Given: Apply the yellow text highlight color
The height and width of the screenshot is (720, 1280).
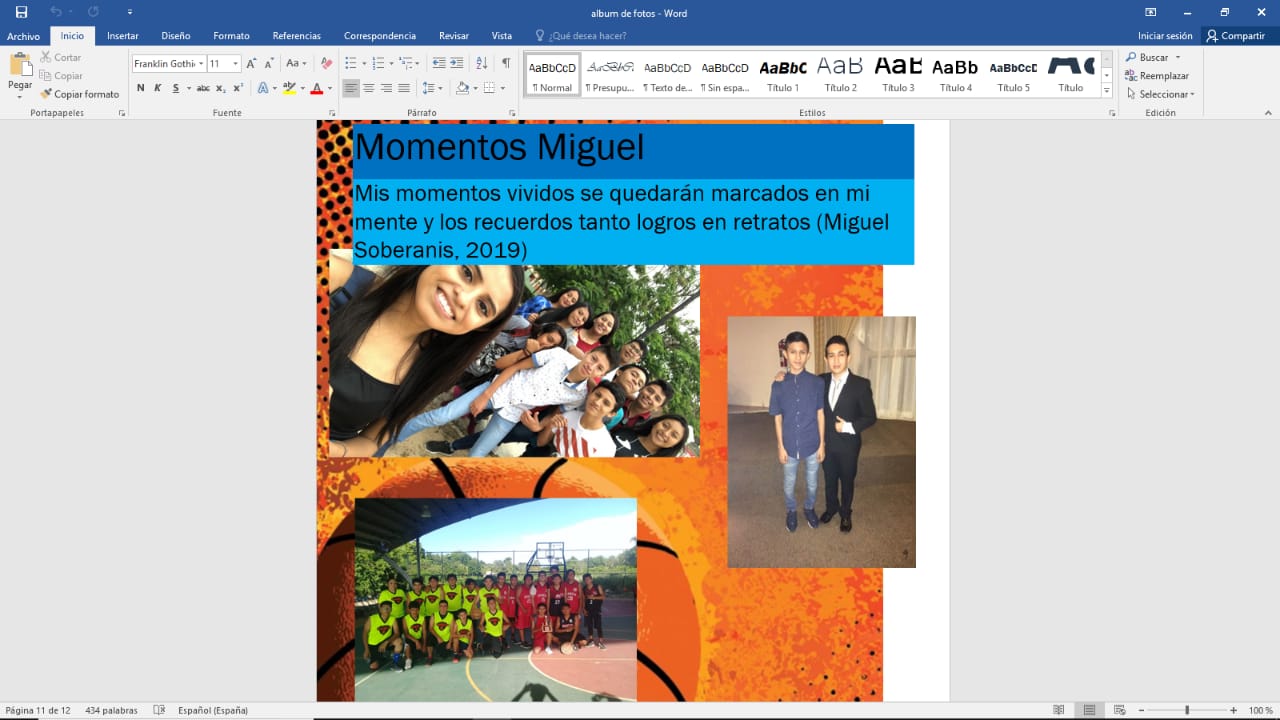Looking at the screenshot, I should 289,88.
